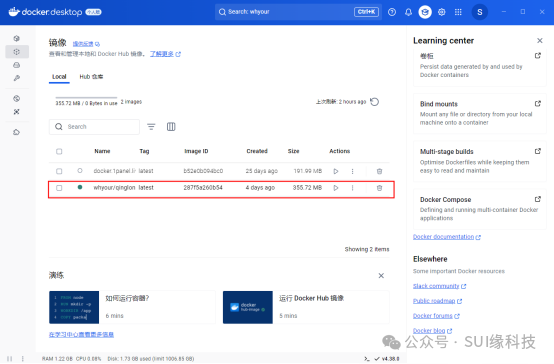Run the docker.1panel image

pos(336,171)
